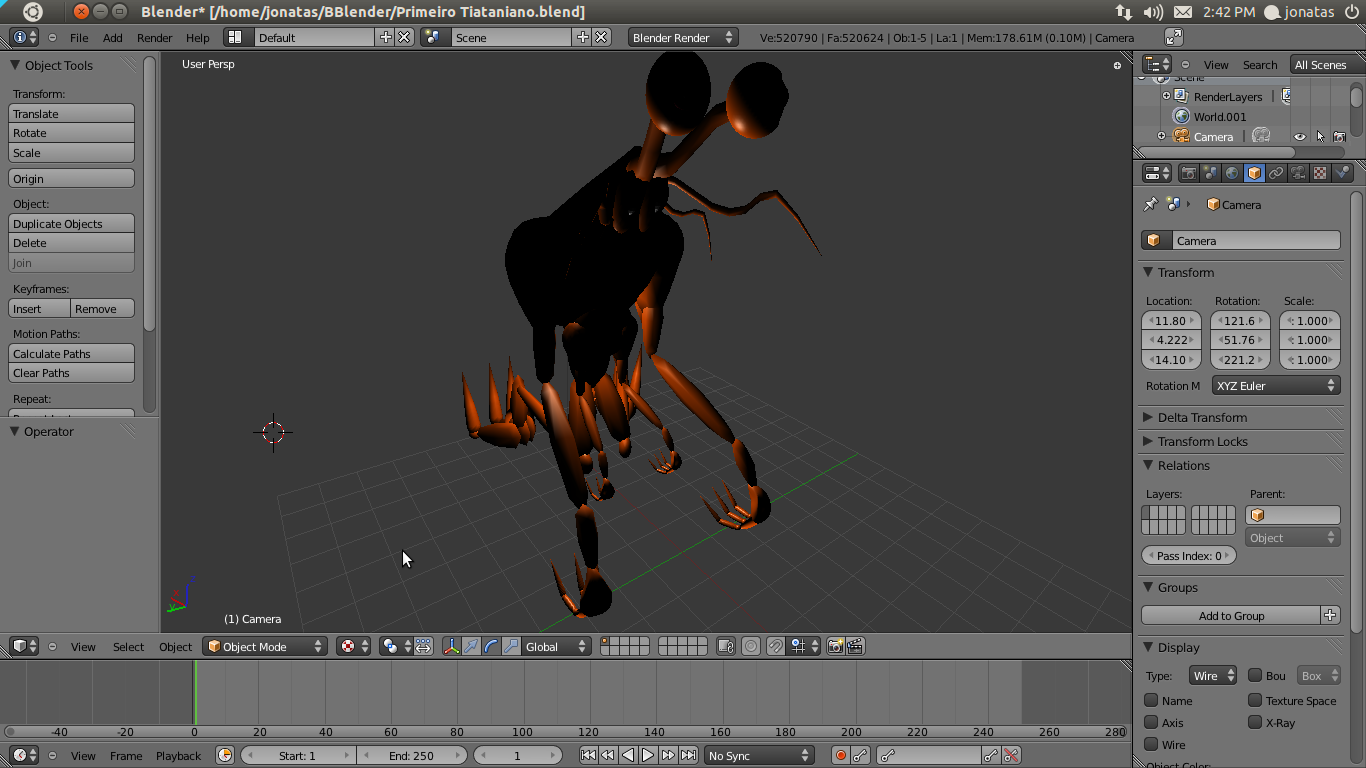Enable the Name display checkbox
1366x768 pixels.
pos(1151,701)
